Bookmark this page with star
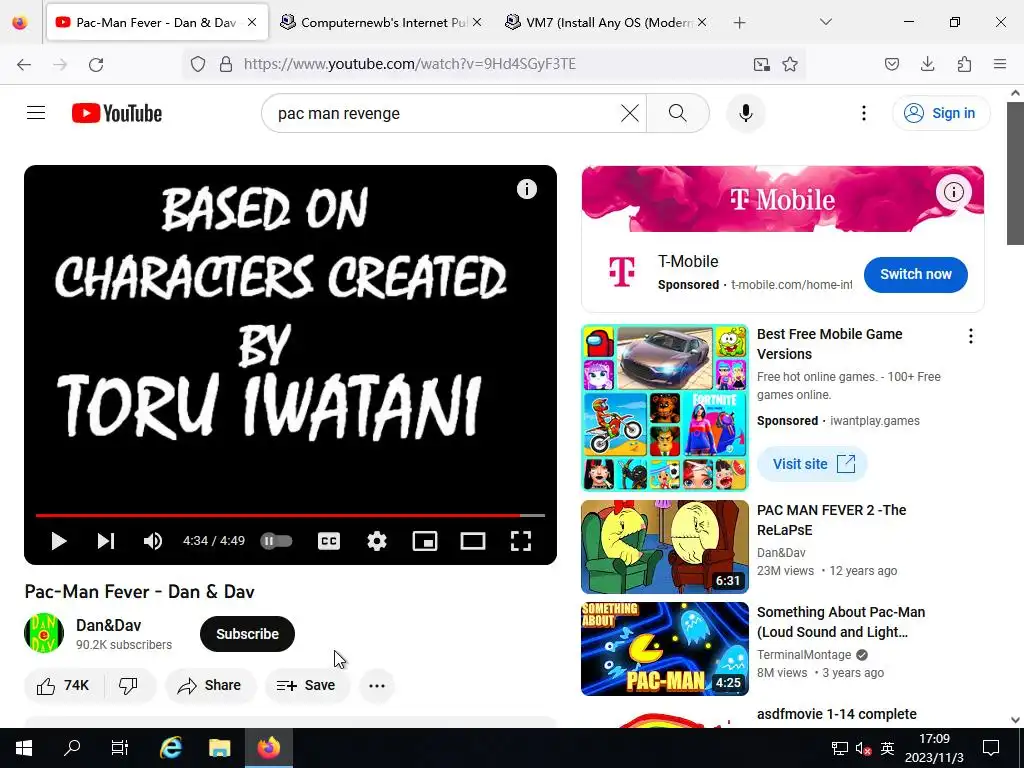This screenshot has width=1024, height=768. pos(790,64)
